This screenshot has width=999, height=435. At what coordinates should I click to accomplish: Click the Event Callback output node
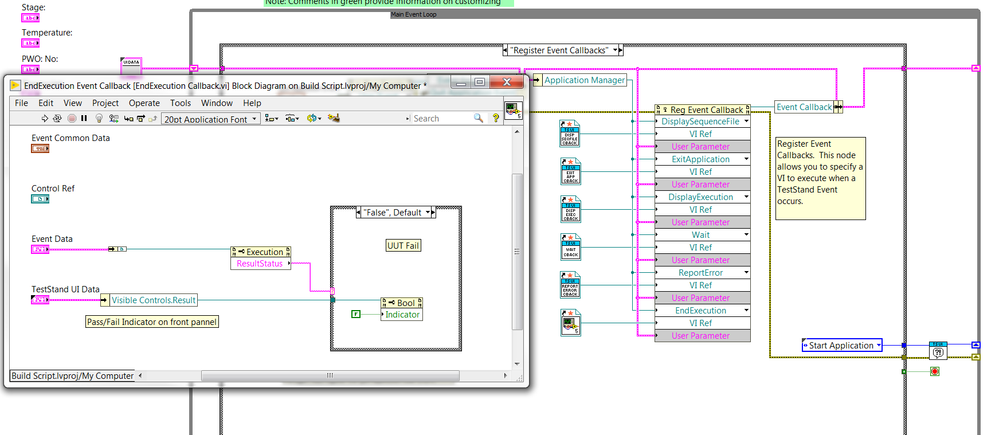click(x=809, y=107)
